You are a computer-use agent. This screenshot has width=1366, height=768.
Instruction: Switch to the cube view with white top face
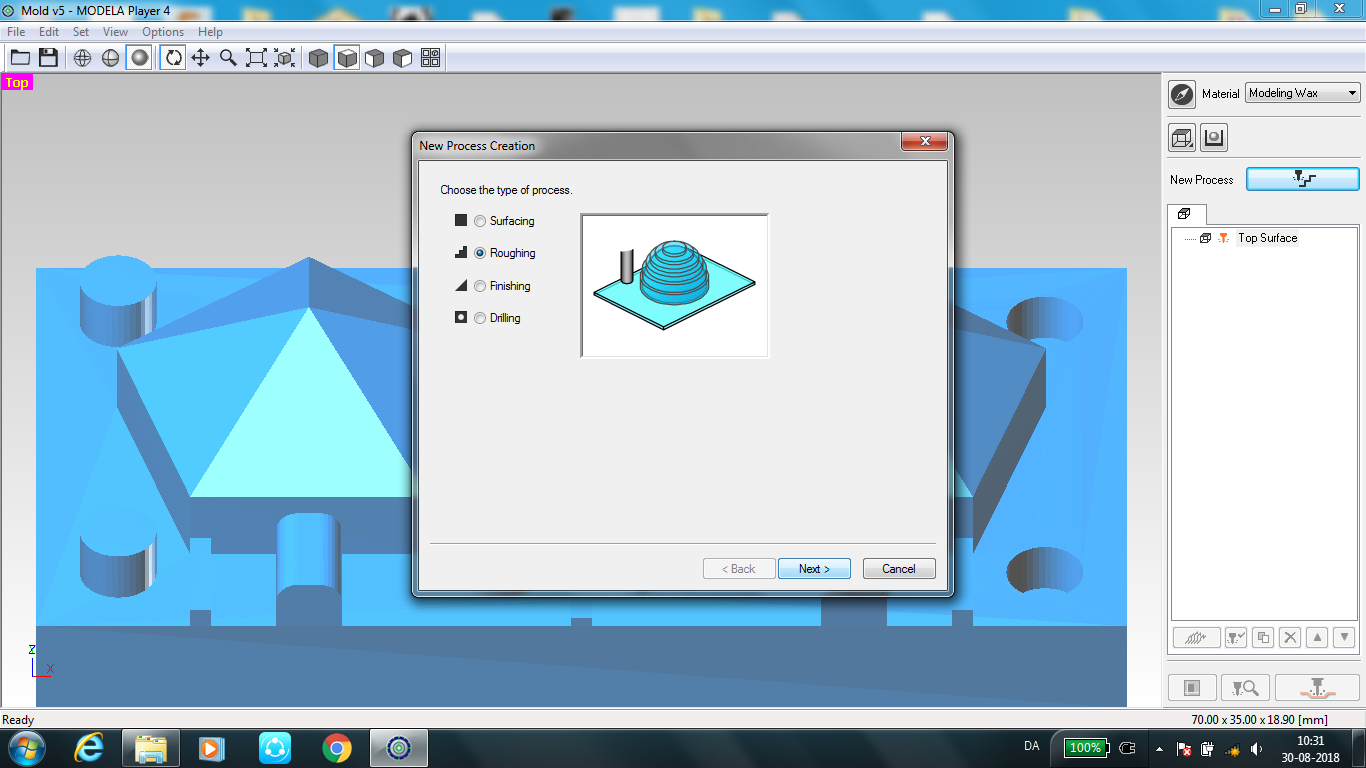click(346, 58)
